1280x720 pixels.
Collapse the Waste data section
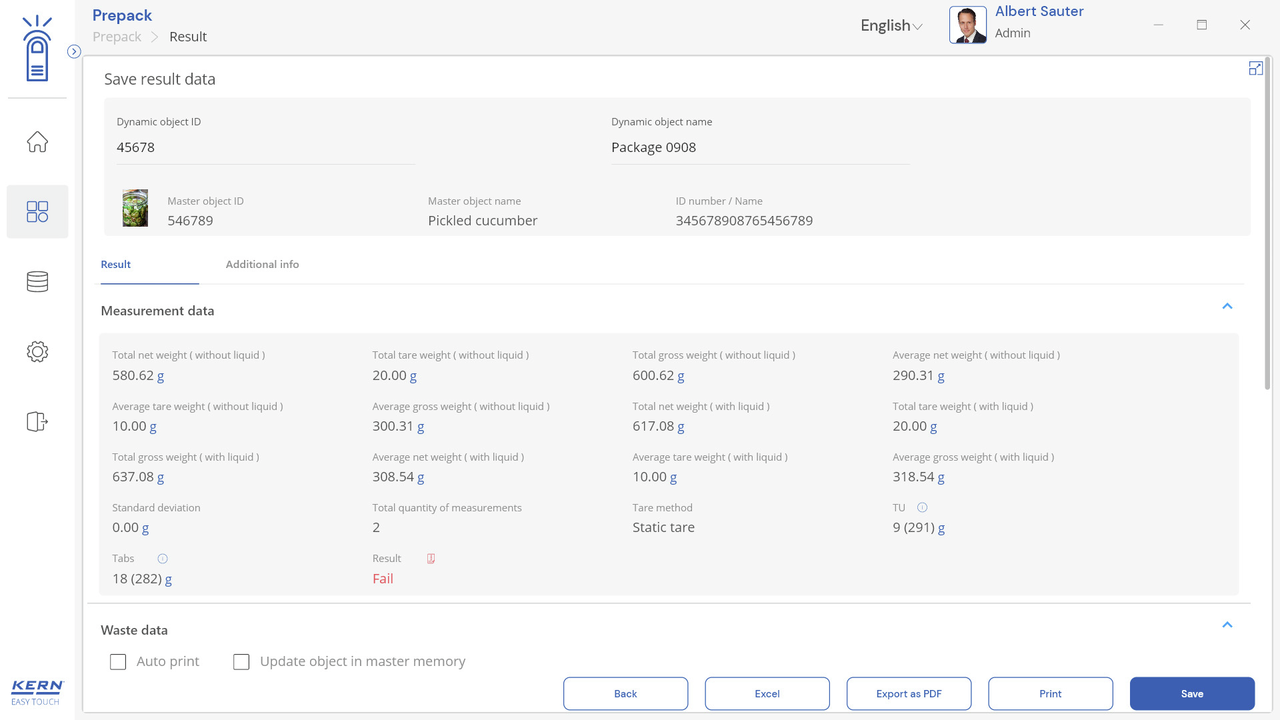point(1227,625)
